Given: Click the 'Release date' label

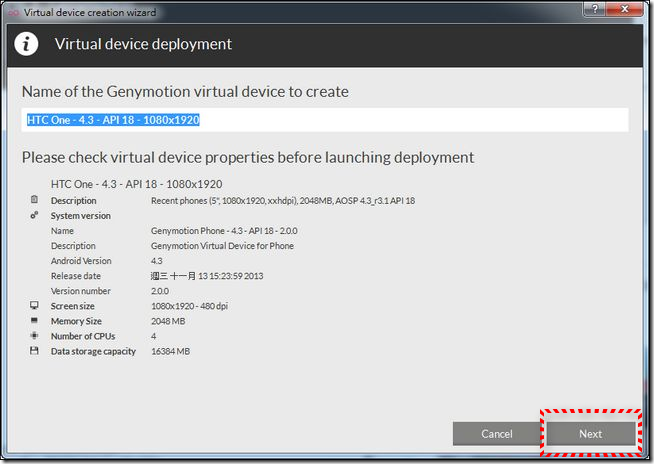Looking at the screenshot, I should pos(75,276).
